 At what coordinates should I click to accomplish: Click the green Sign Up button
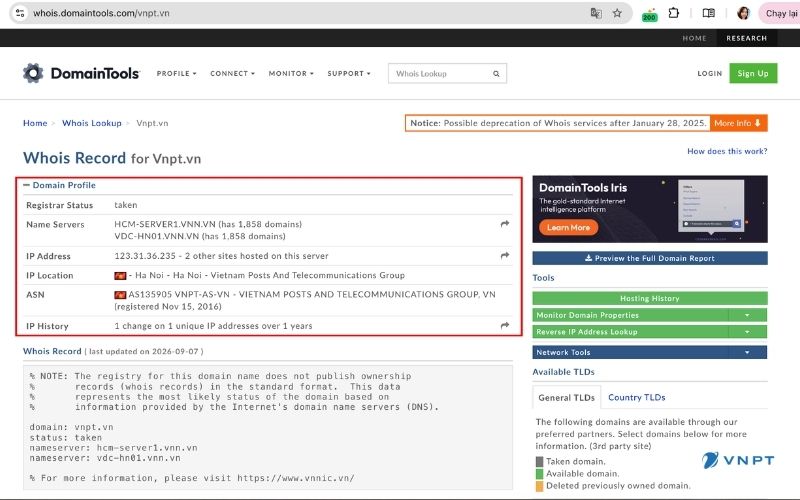click(x=753, y=73)
